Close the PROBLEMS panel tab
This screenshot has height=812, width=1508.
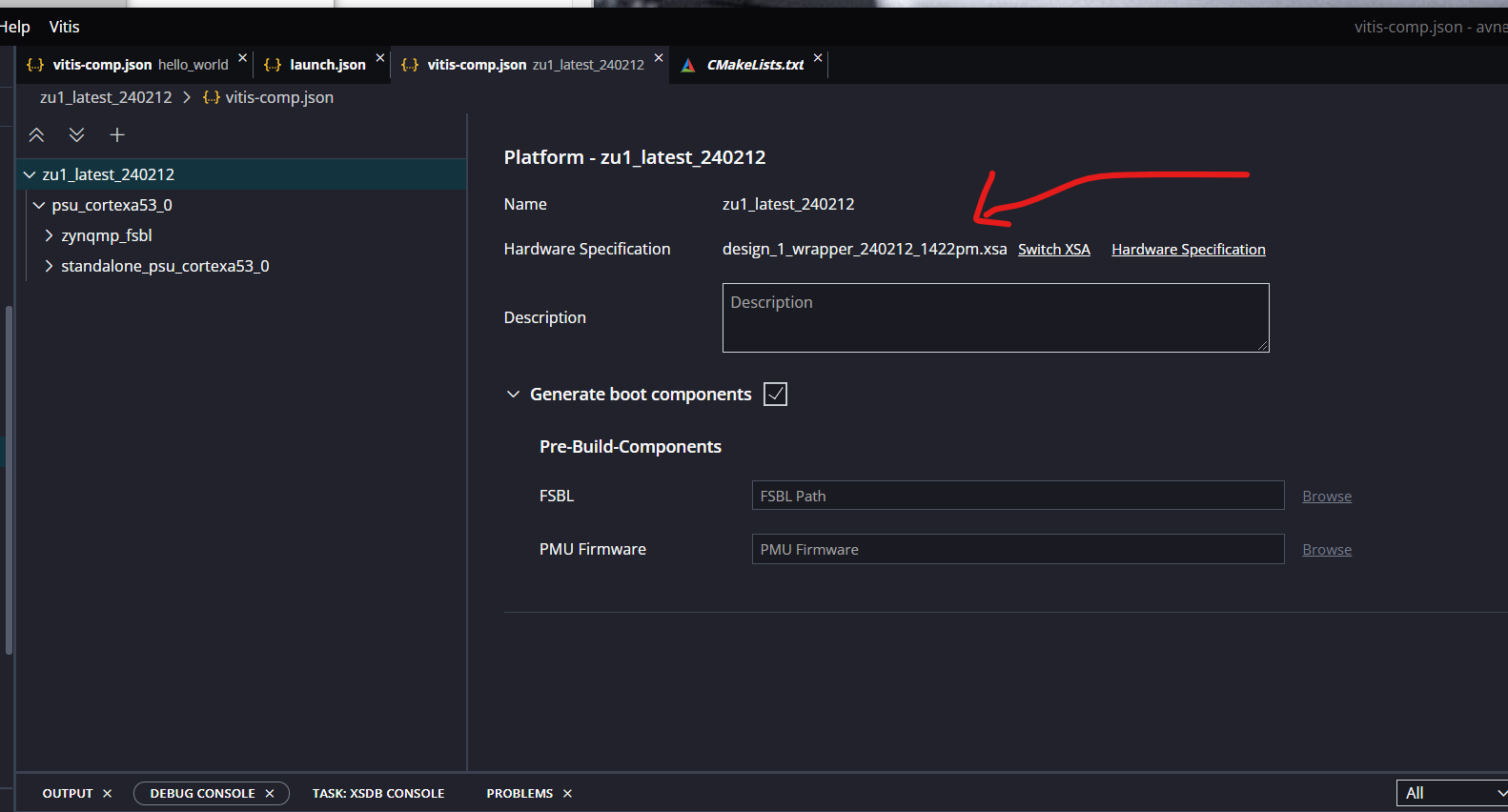[567, 794]
